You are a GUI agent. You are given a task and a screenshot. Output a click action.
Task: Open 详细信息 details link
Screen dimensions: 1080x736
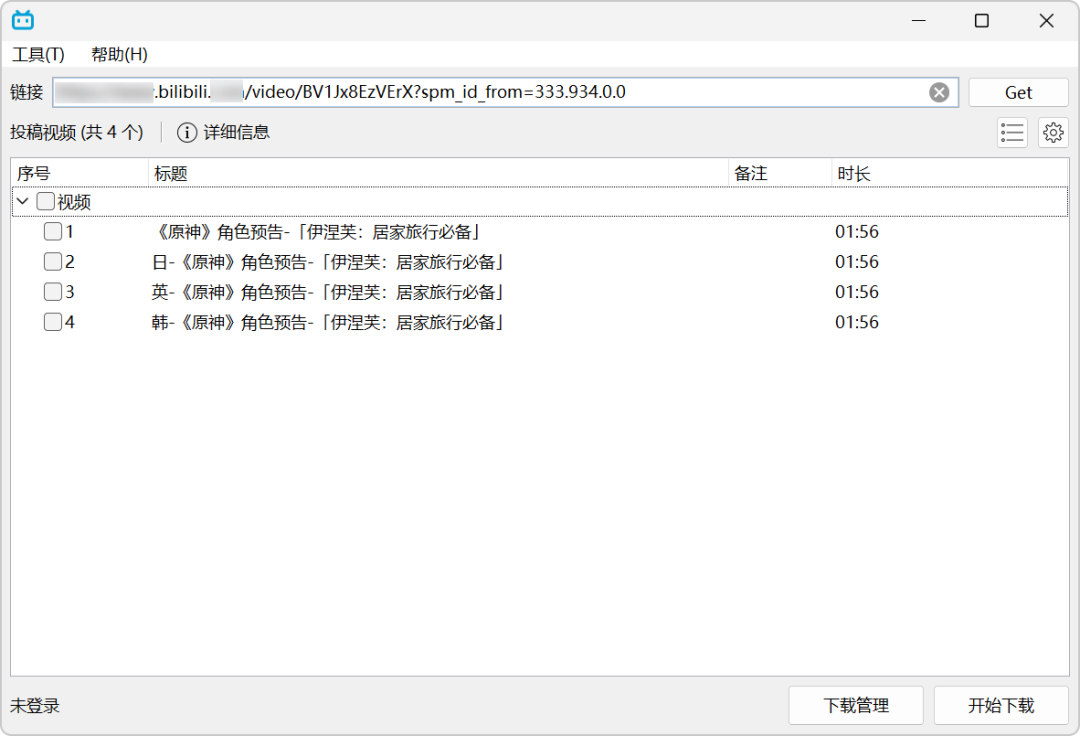[x=236, y=132]
